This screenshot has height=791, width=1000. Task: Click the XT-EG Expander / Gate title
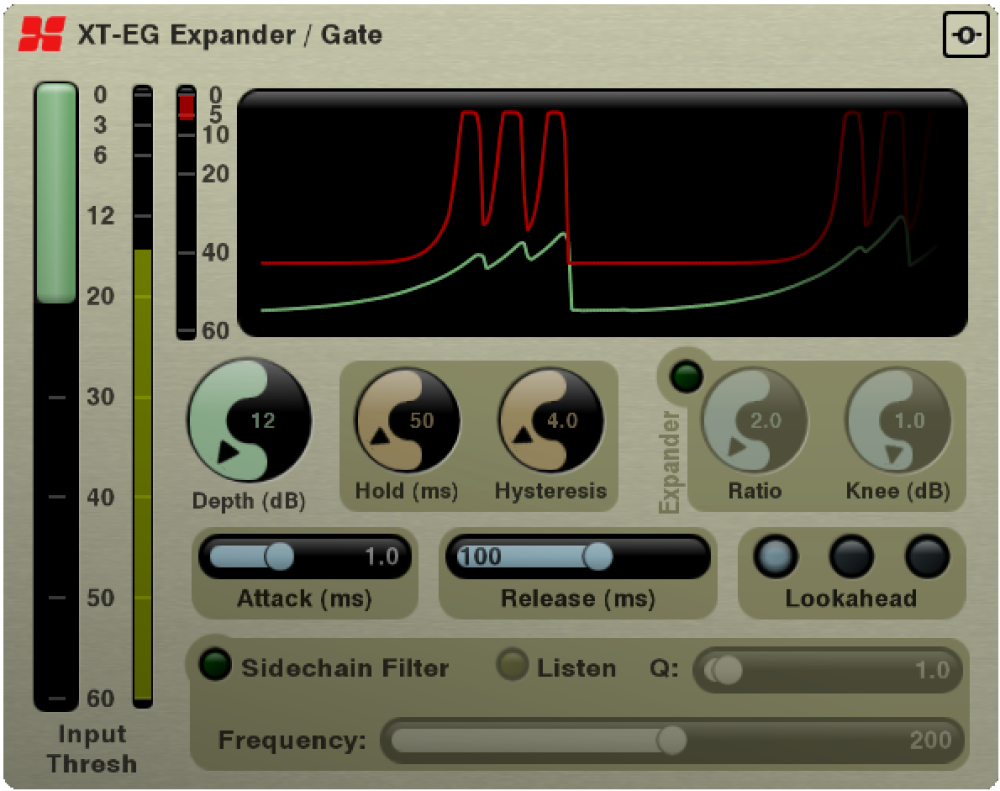pos(230,35)
